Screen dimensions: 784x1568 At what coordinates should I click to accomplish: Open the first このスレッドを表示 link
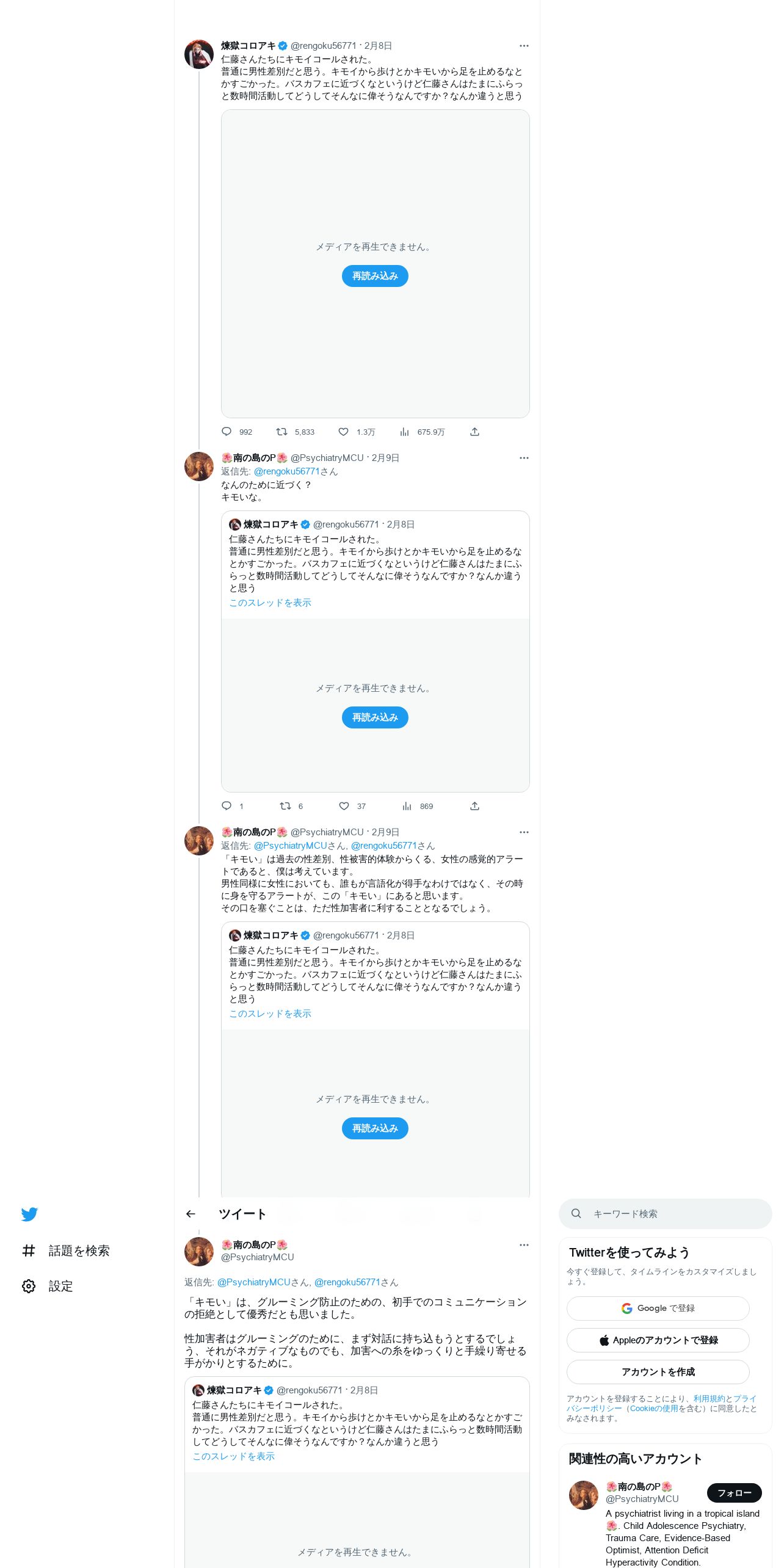click(270, 603)
